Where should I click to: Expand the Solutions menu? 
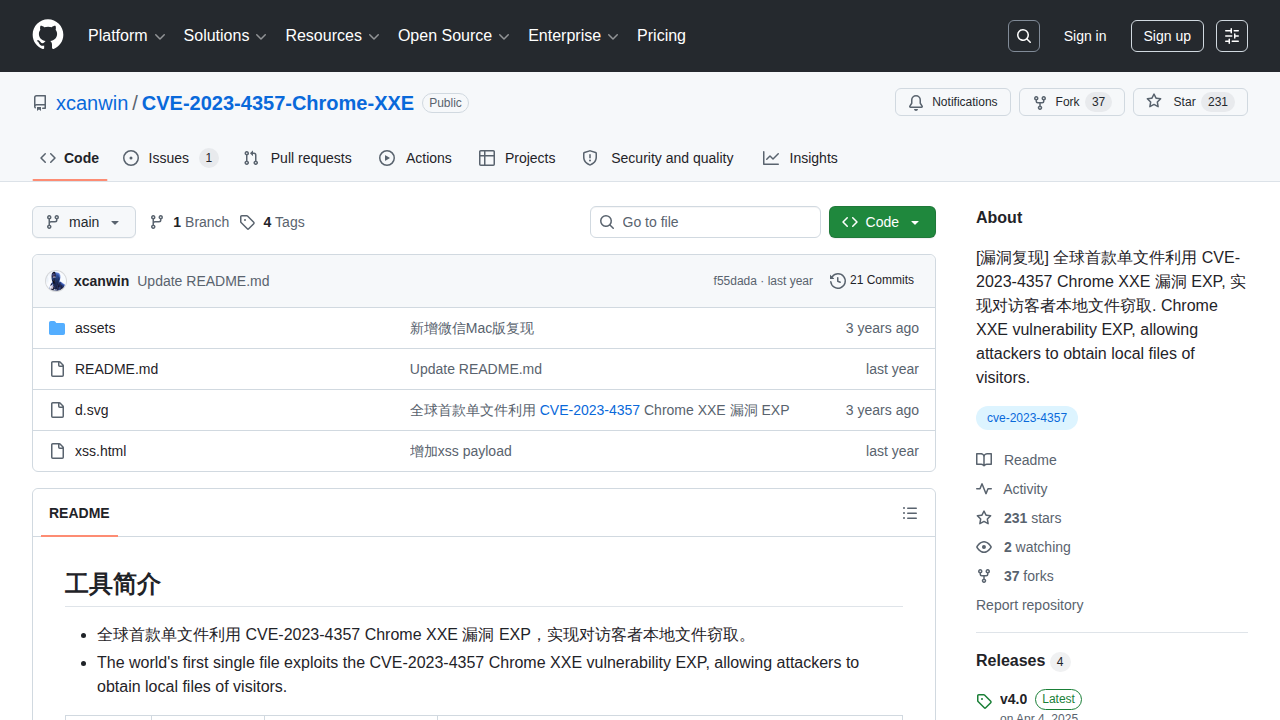[225, 36]
